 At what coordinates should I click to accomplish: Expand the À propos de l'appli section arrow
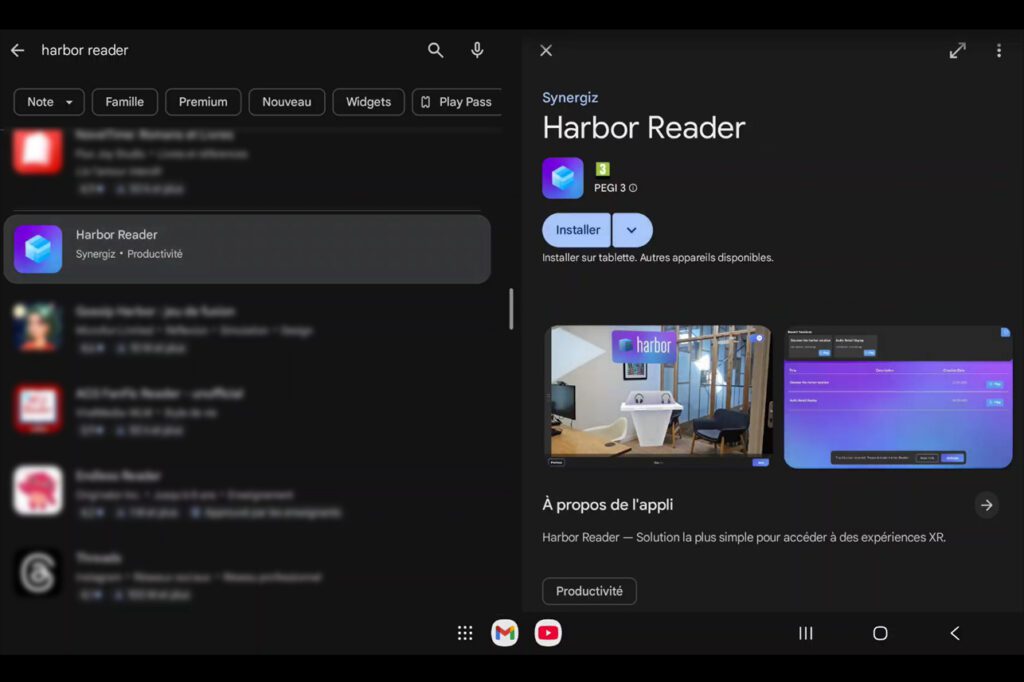(986, 505)
